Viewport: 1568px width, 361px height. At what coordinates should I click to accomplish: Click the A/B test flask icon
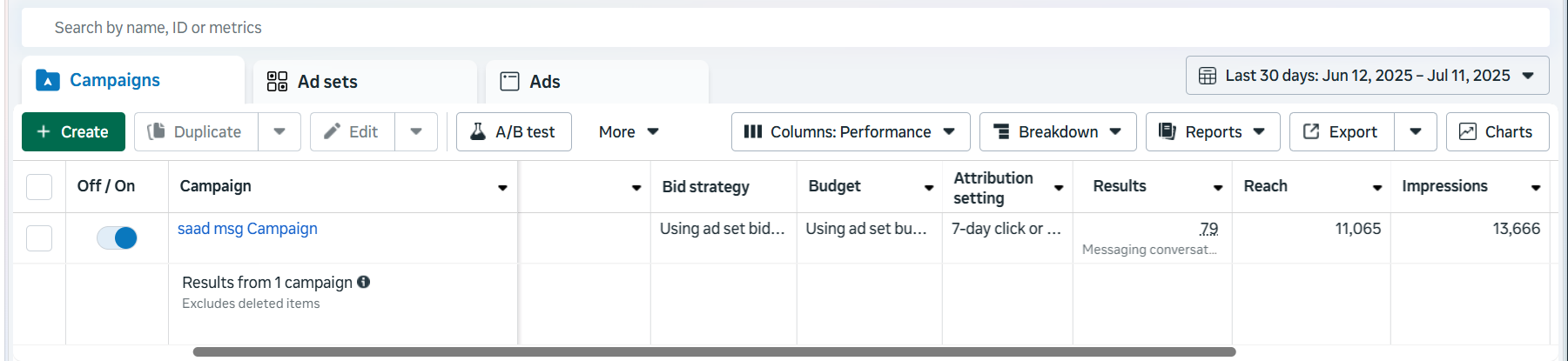[x=478, y=131]
